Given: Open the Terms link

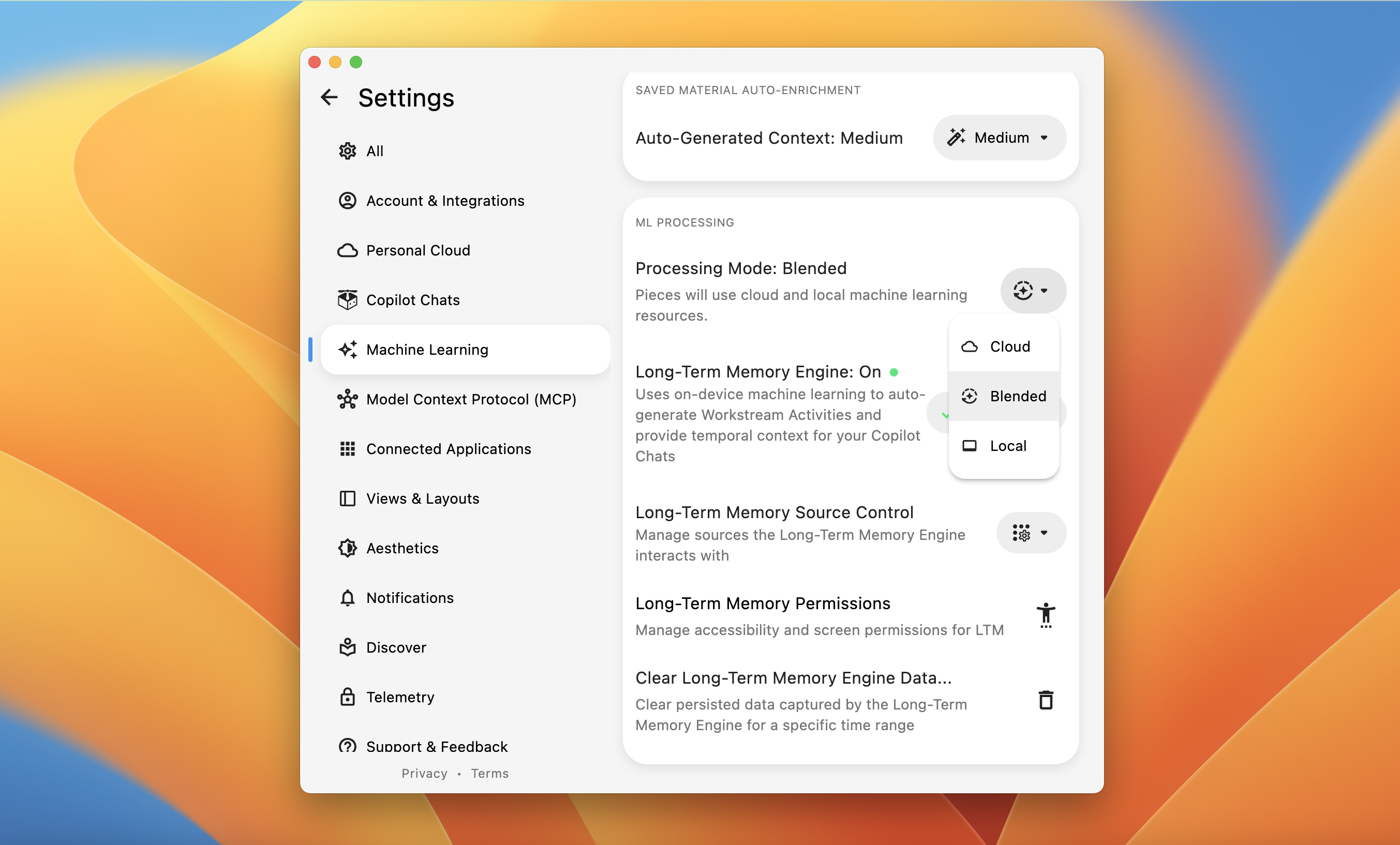Looking at the screenshot, I should [x=490, y=774].
